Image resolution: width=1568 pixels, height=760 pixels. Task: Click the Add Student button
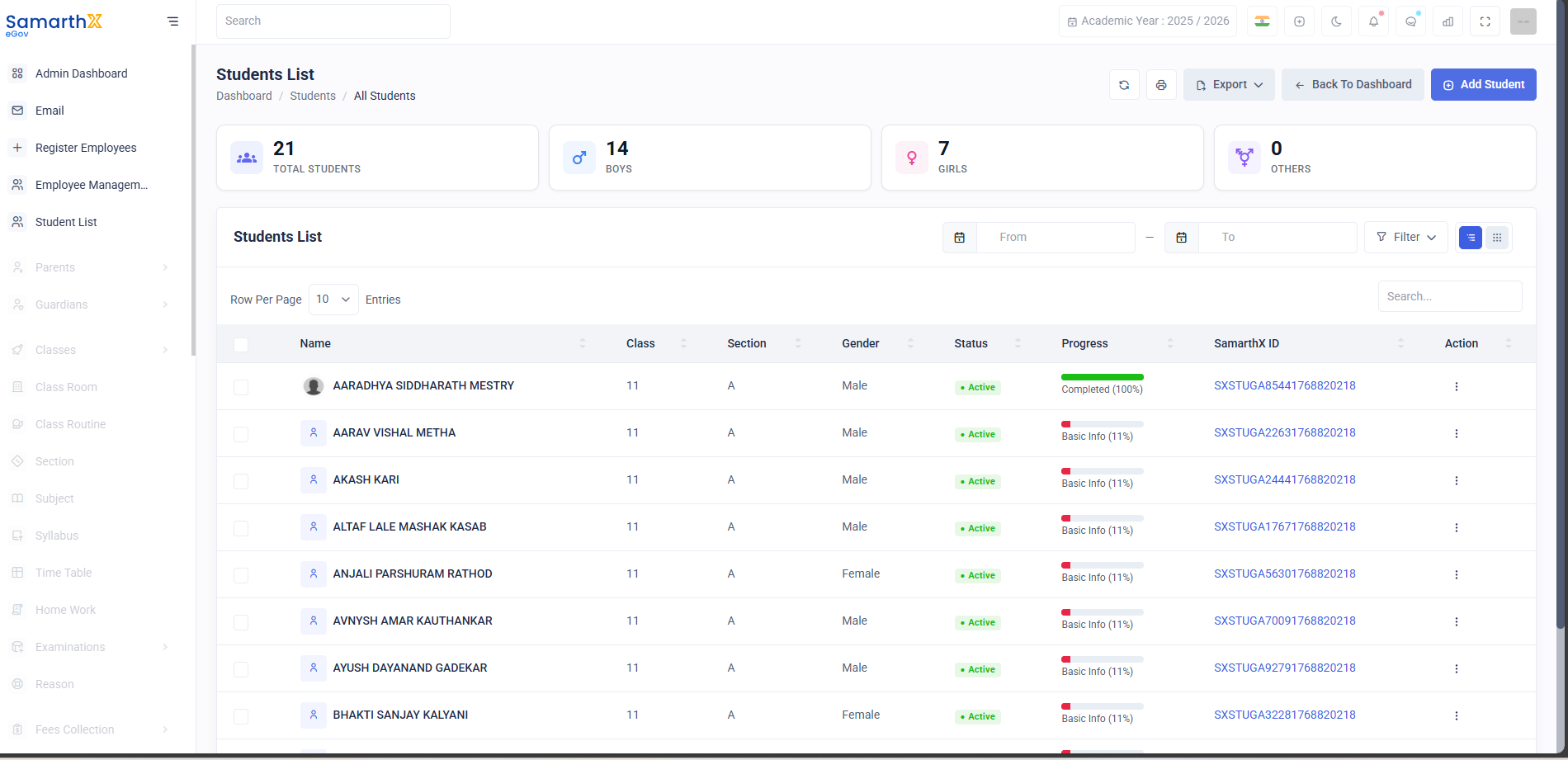tap(1483, 85)
